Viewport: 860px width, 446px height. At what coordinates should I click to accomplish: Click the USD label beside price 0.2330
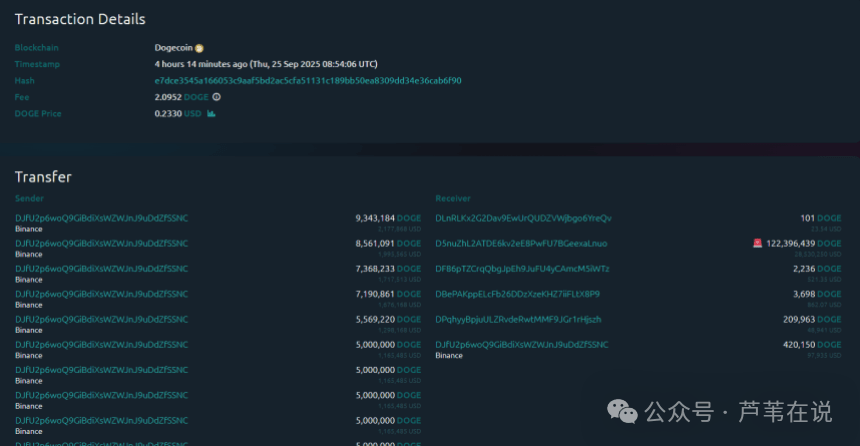click(192, 114)
